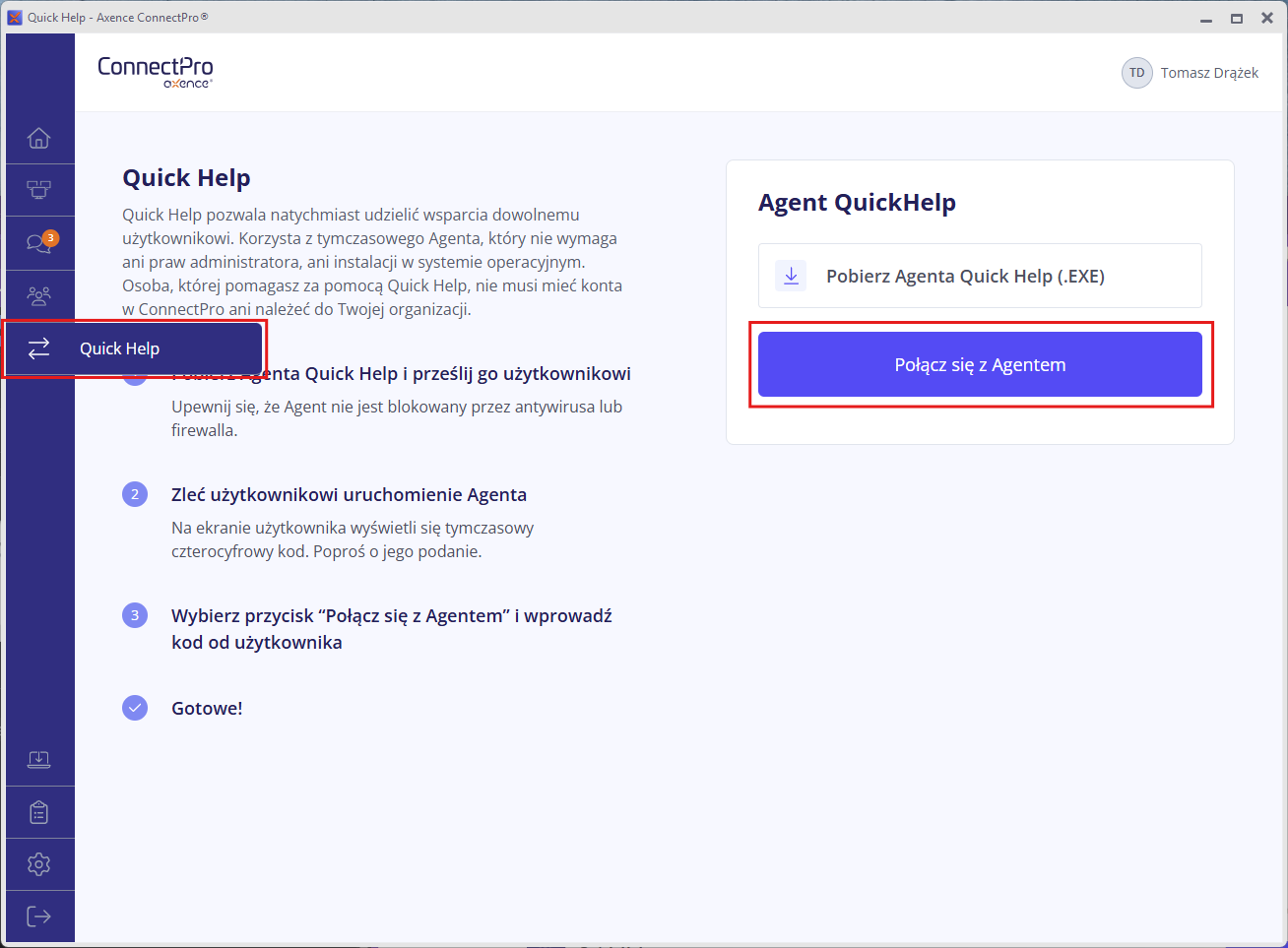The height and width of the screenshot is (948, 1288).
Task: Open the download/install sidebar icon
Action: [38, 759]
